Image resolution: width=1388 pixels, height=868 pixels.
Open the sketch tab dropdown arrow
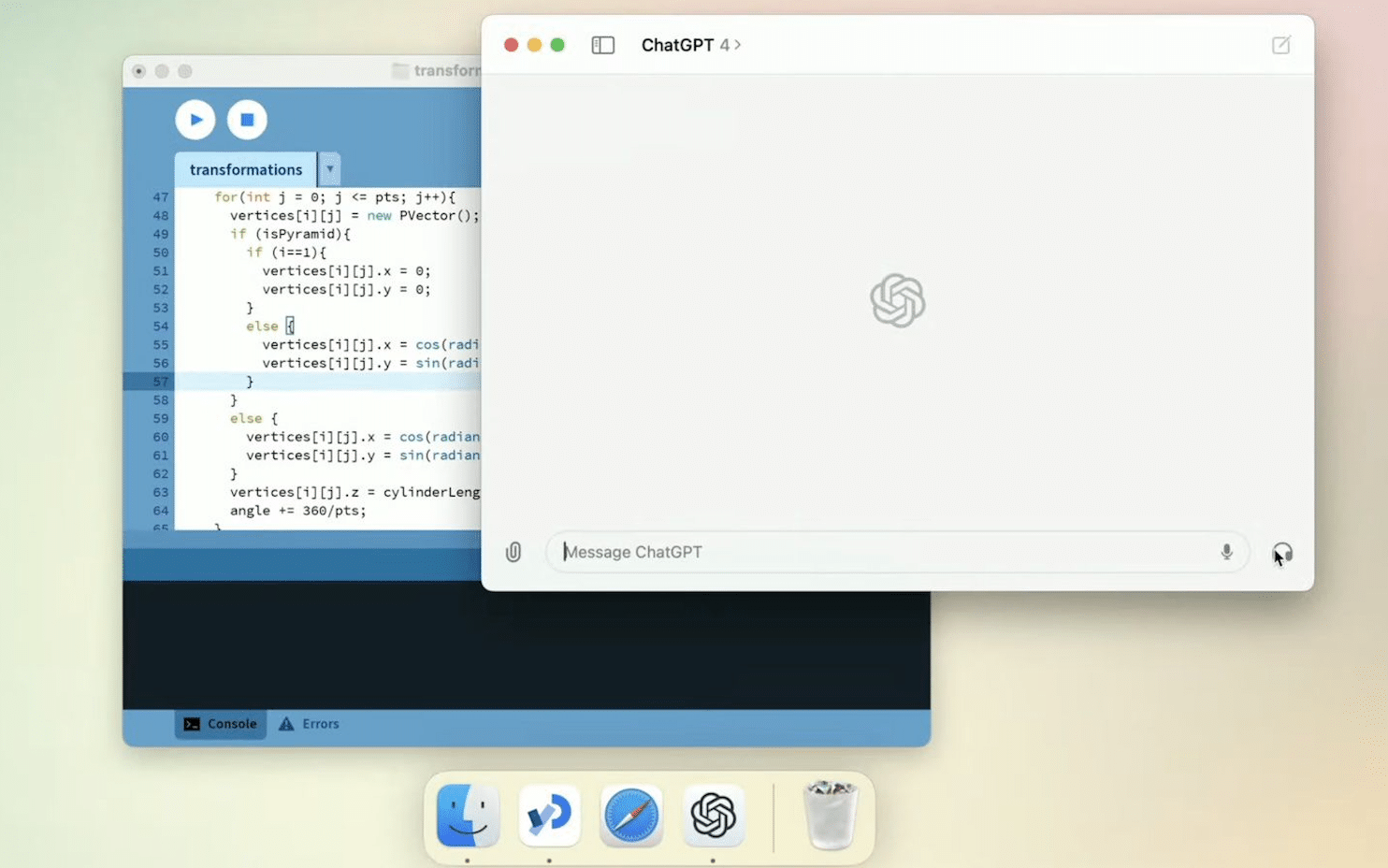329,169
